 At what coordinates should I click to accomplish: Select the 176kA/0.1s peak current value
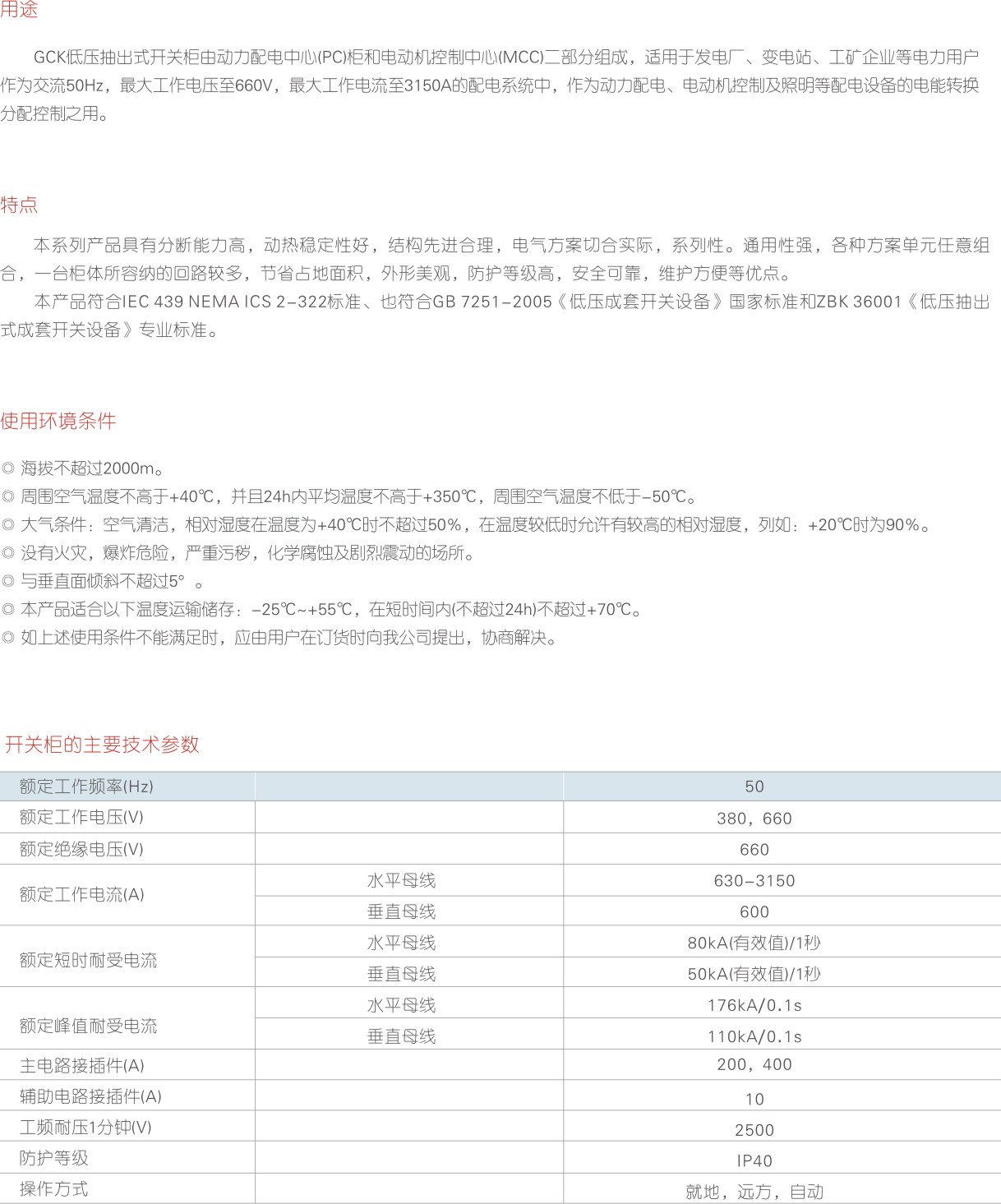pyautogui.click(x=754, y=1006)
